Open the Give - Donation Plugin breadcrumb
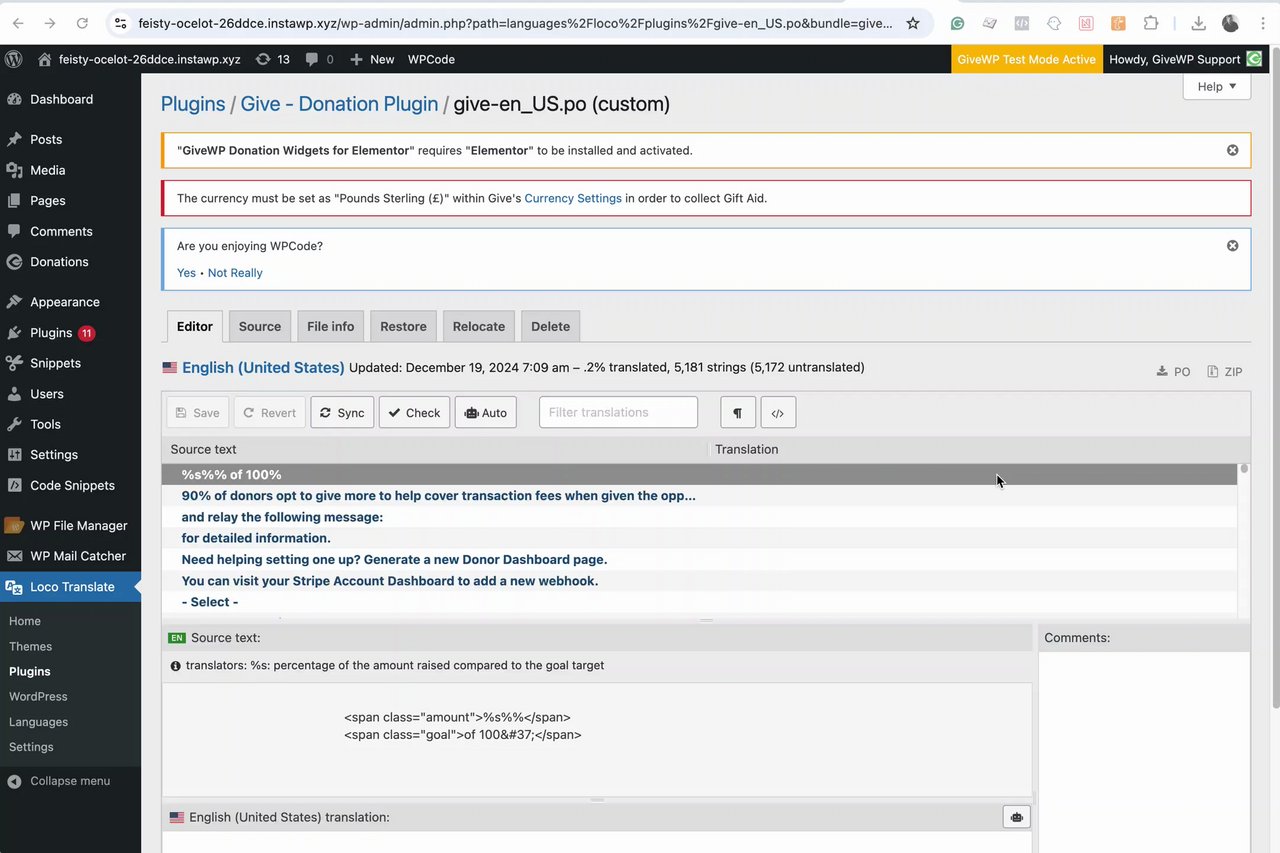Image resolution: width=1280 pixels, height=853 pixels. (x=339, y=104)
